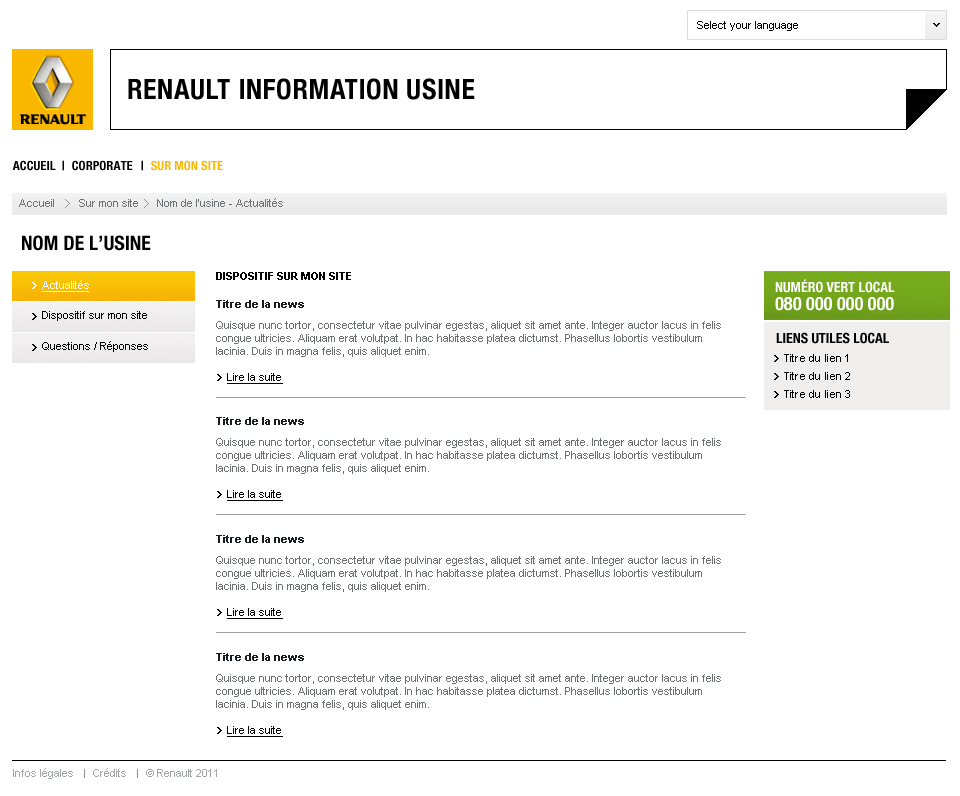This screenshot has width=960, height=796.
Task: Select Actualités in the side menu
Action: click(103, 286)
